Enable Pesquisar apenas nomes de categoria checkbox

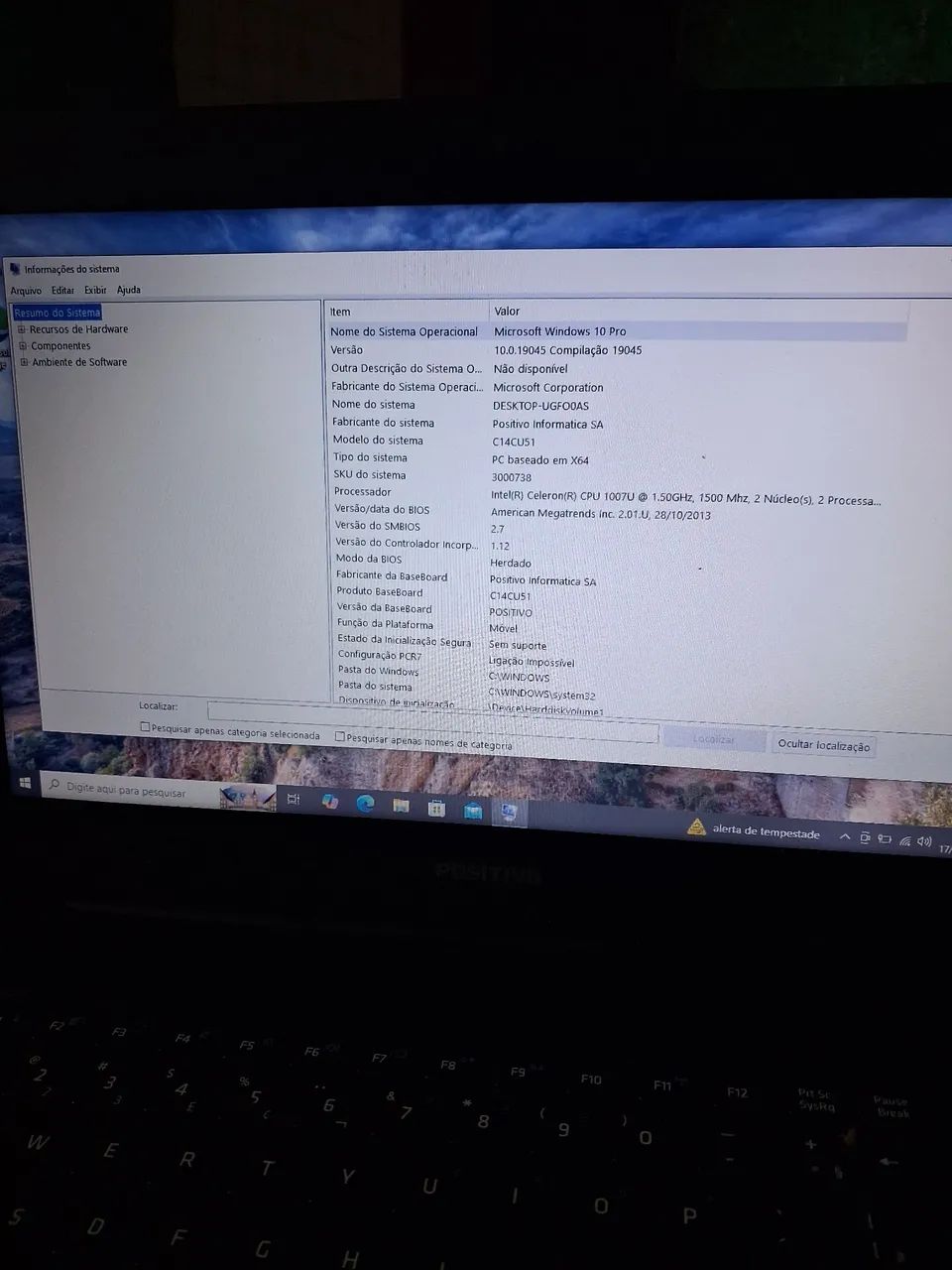click(x=340, y=736)
